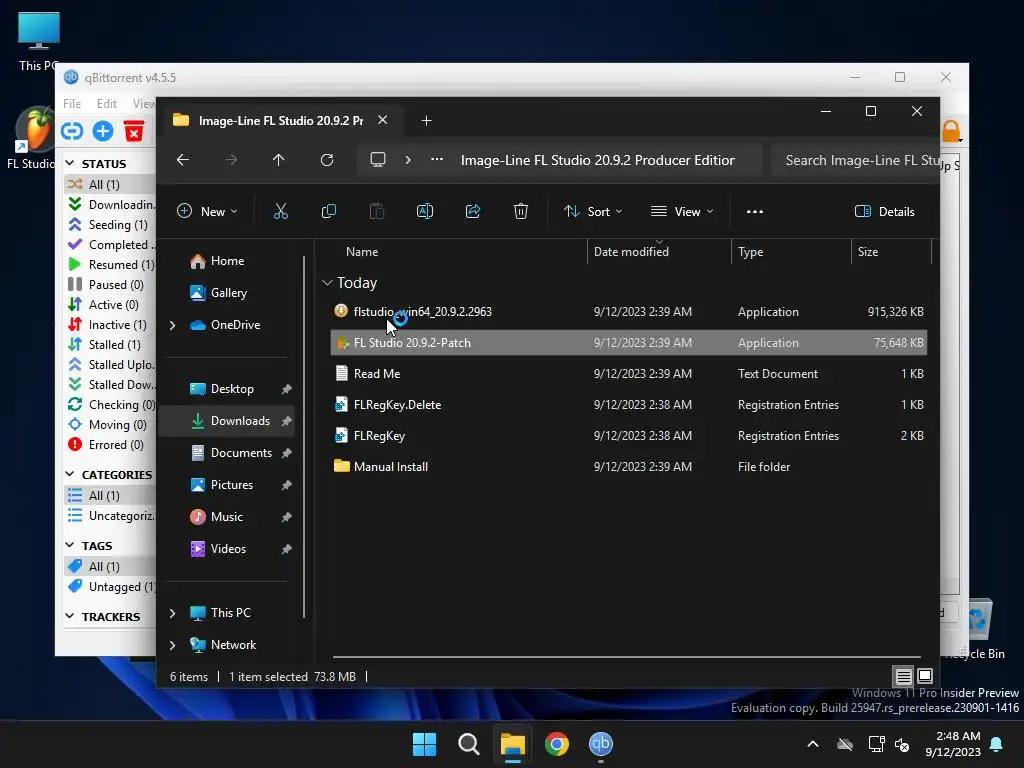The width and height of the screenshot is (1024, 768).
Task: Go to Downloads in navigation pane
Action: pos(229,421)
